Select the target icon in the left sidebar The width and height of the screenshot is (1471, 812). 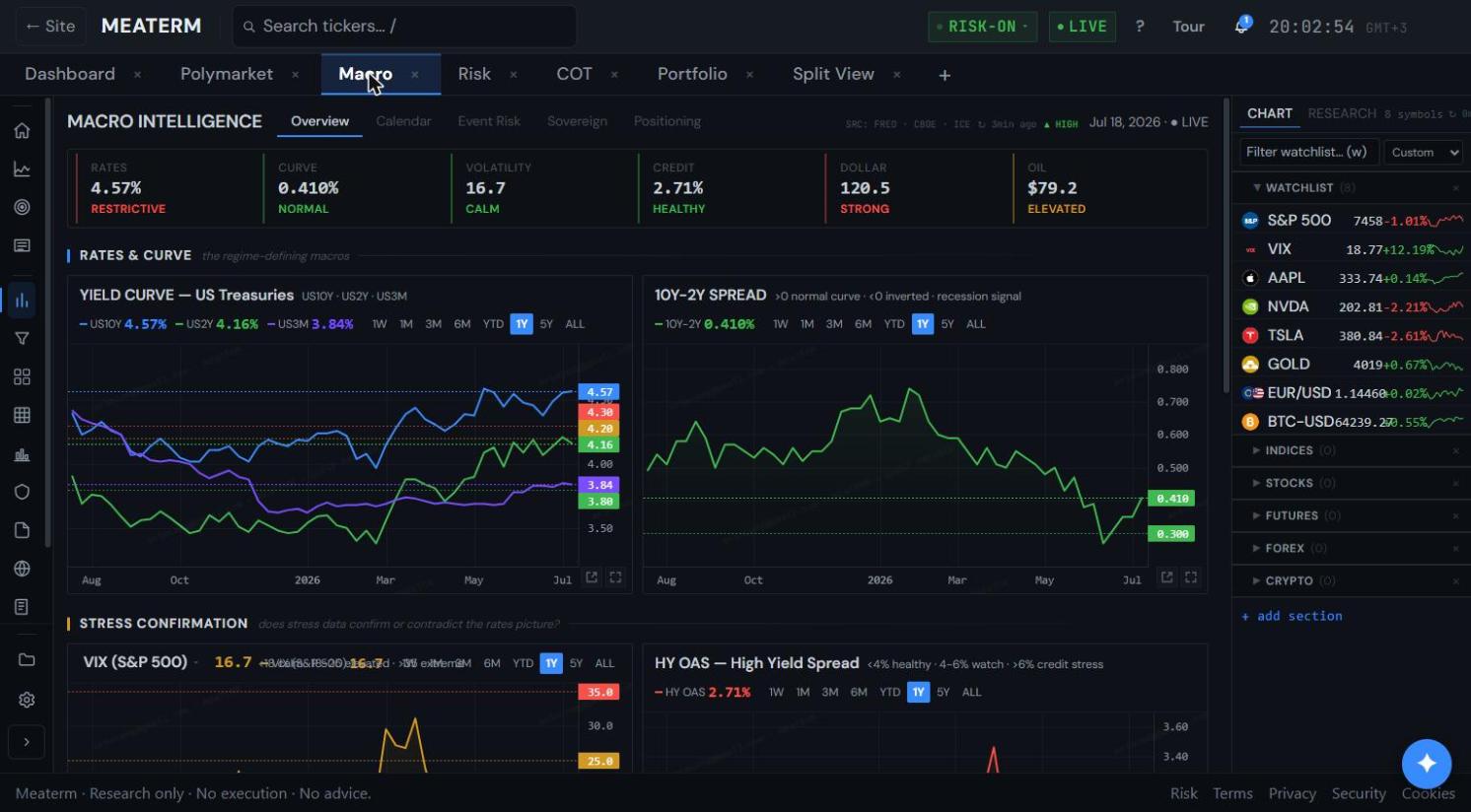pyautogui.click(x=22, y=207)
